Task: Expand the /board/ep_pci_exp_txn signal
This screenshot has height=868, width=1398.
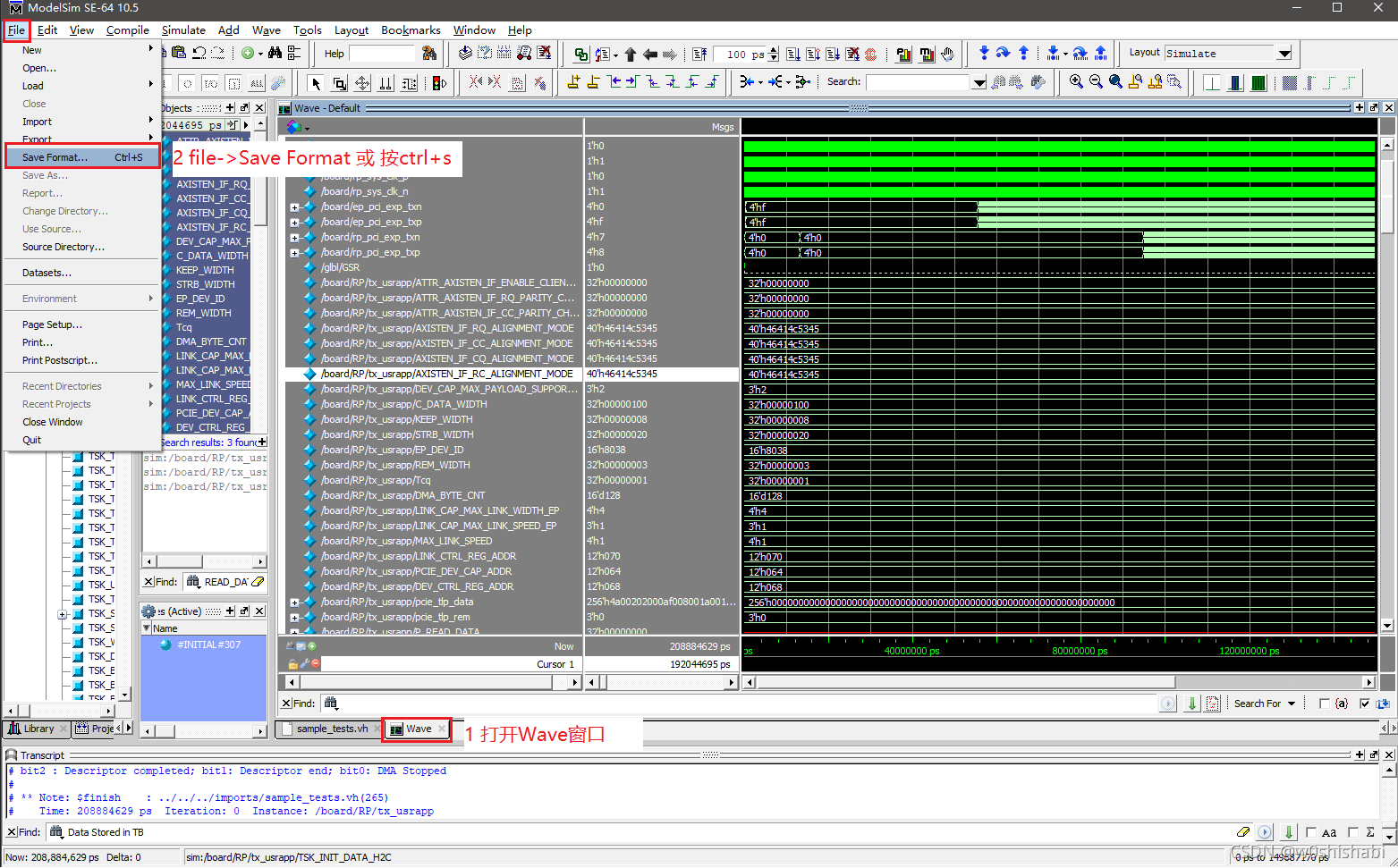Action: click(x=294, y=207)
